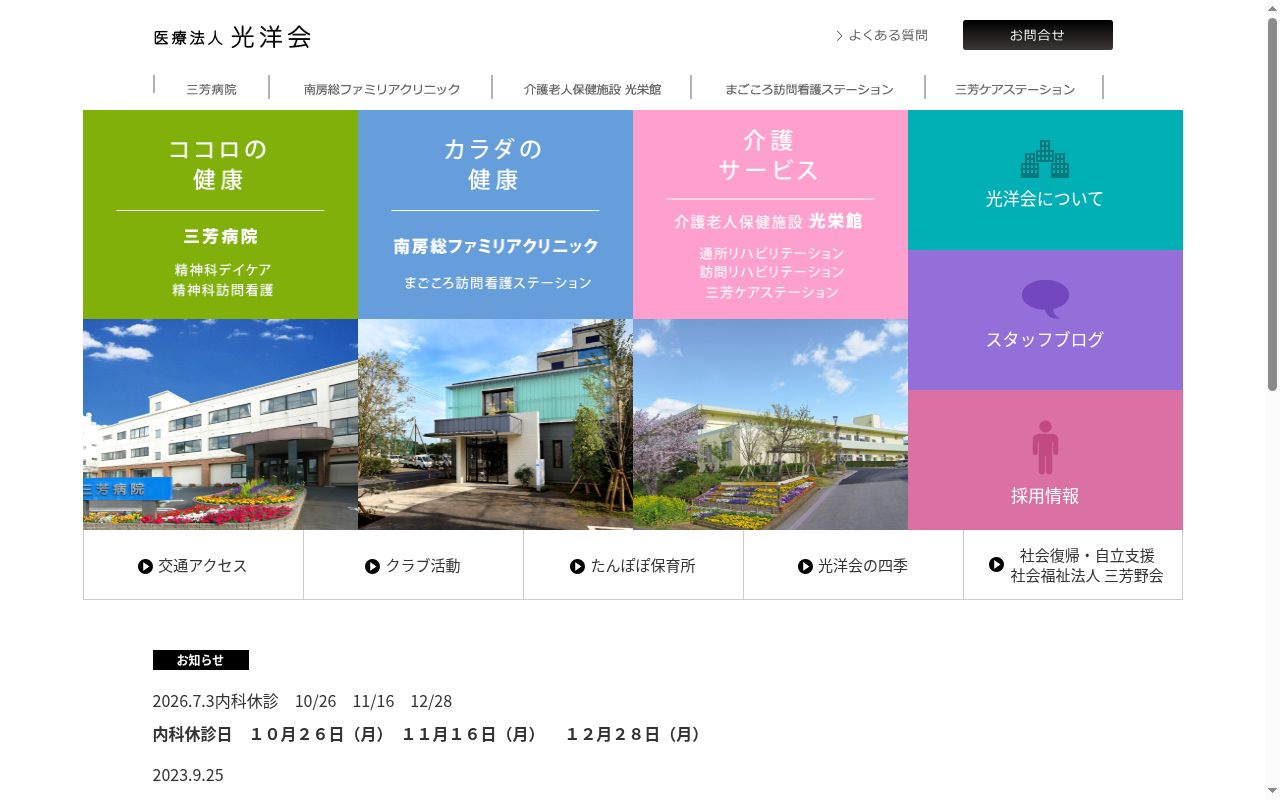The image size is (1280, 800).
Task: Click the お知らせ news label
Action: 201,660
